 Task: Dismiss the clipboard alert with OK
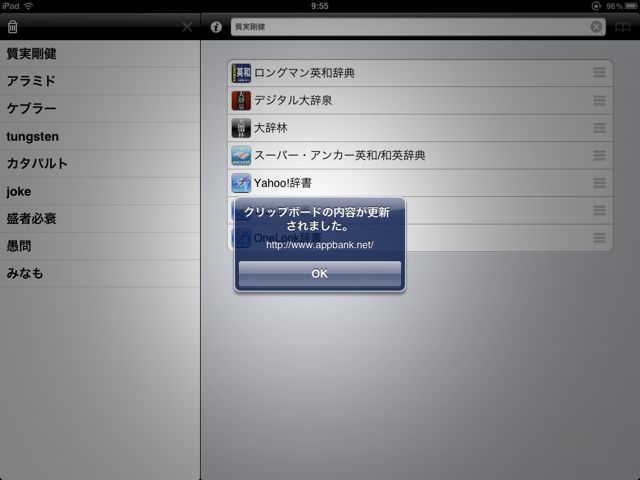pos(320,273)
